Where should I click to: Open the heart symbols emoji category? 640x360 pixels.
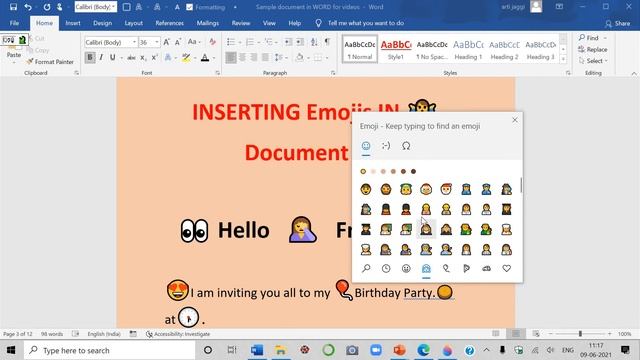[x=507, y=268]
